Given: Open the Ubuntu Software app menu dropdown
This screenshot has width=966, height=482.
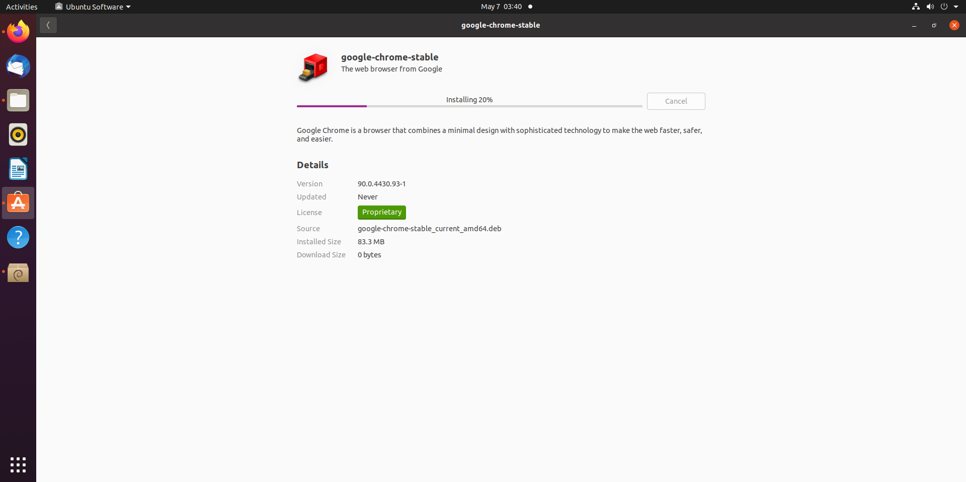Looking at the screenshot, I should (x=93, y=7).
